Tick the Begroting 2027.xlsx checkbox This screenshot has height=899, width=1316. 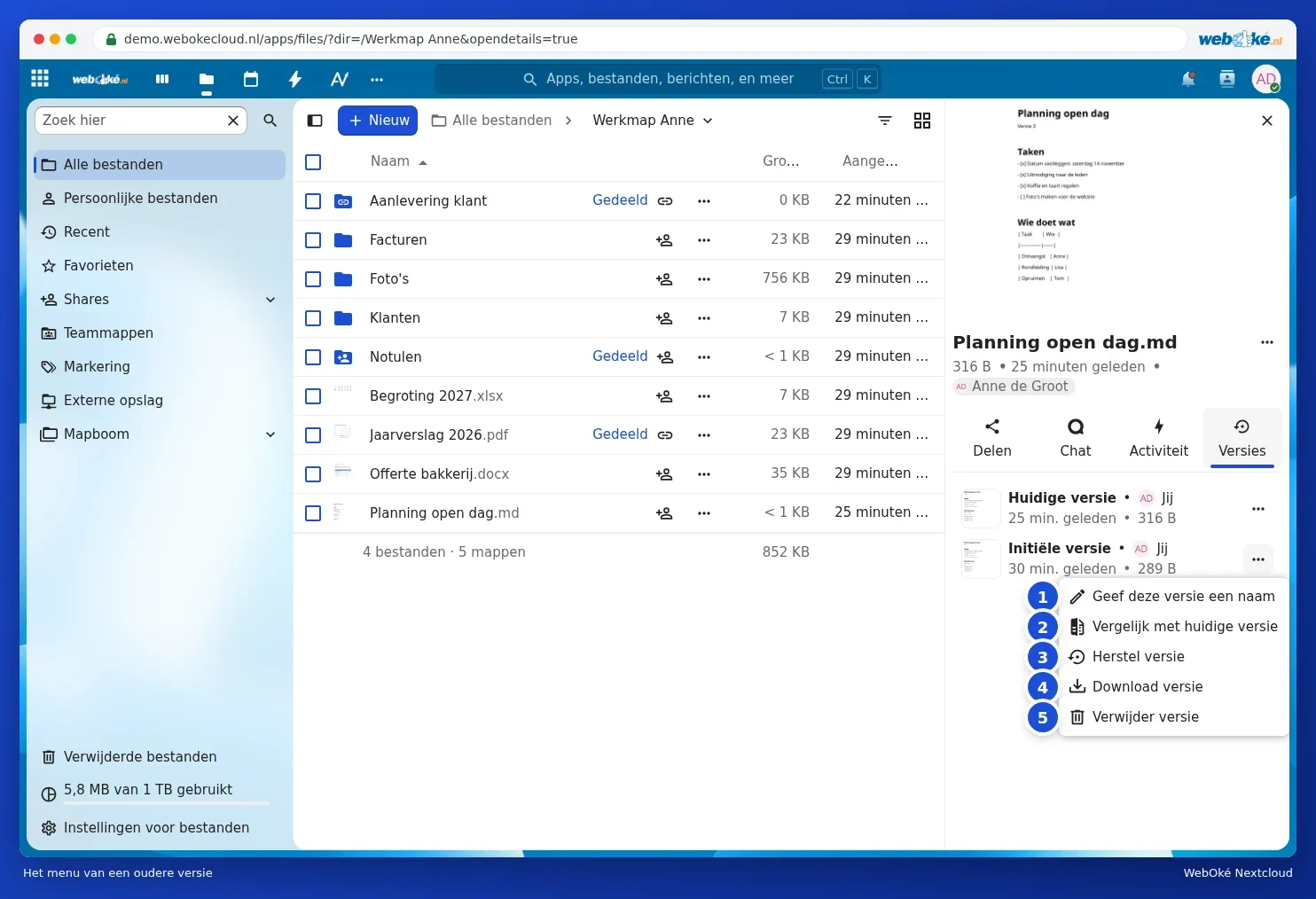point(313,396)
